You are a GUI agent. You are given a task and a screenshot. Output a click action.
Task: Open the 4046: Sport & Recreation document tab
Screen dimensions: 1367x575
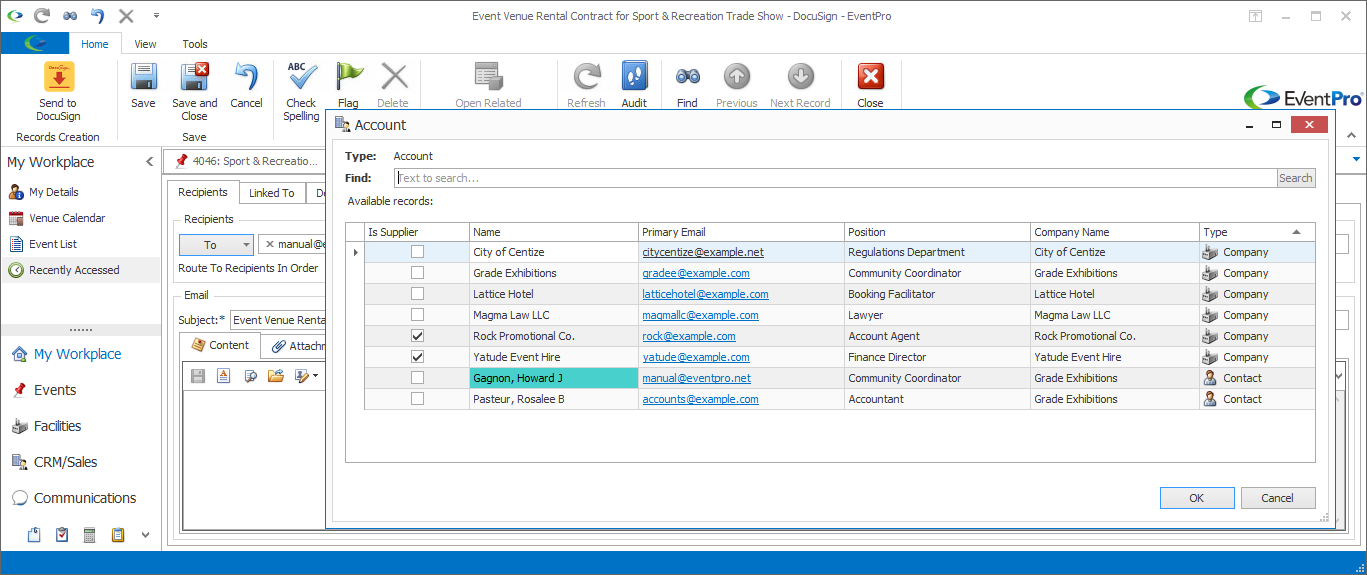245,161
